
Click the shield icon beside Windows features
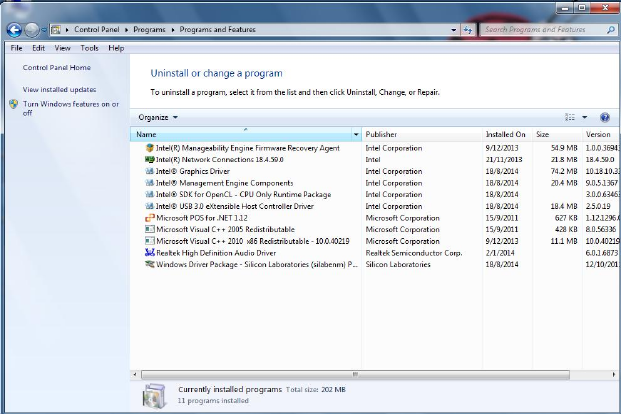(x=13, y=104)
